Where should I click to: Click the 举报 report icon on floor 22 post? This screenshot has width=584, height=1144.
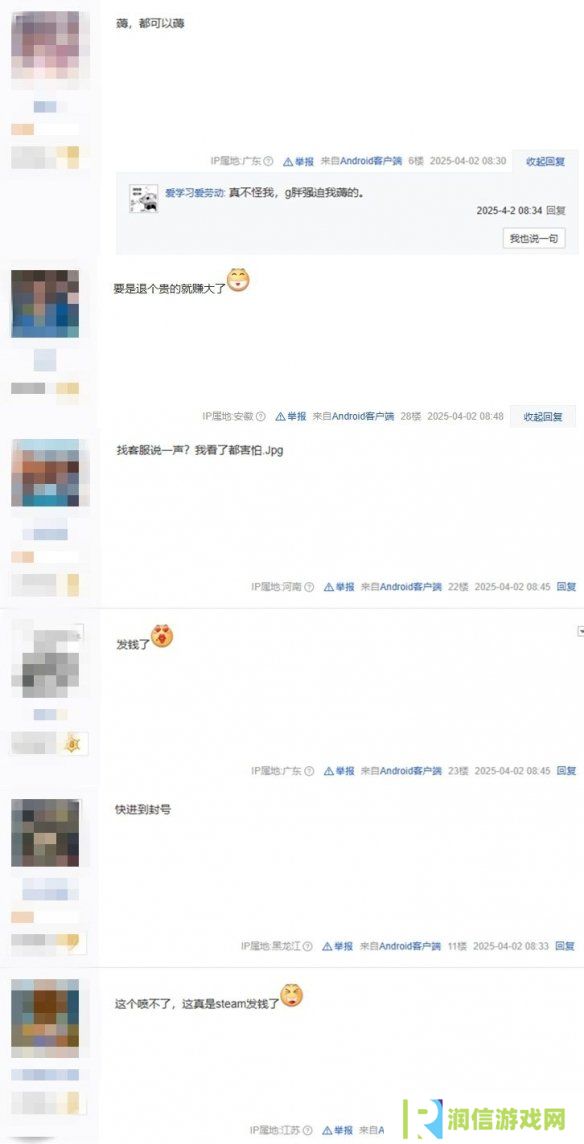(328, 587)
